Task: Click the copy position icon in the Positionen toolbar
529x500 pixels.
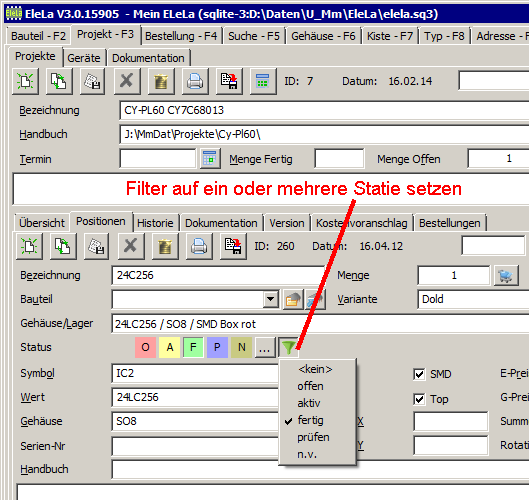Action: click(x=63, y=246)
